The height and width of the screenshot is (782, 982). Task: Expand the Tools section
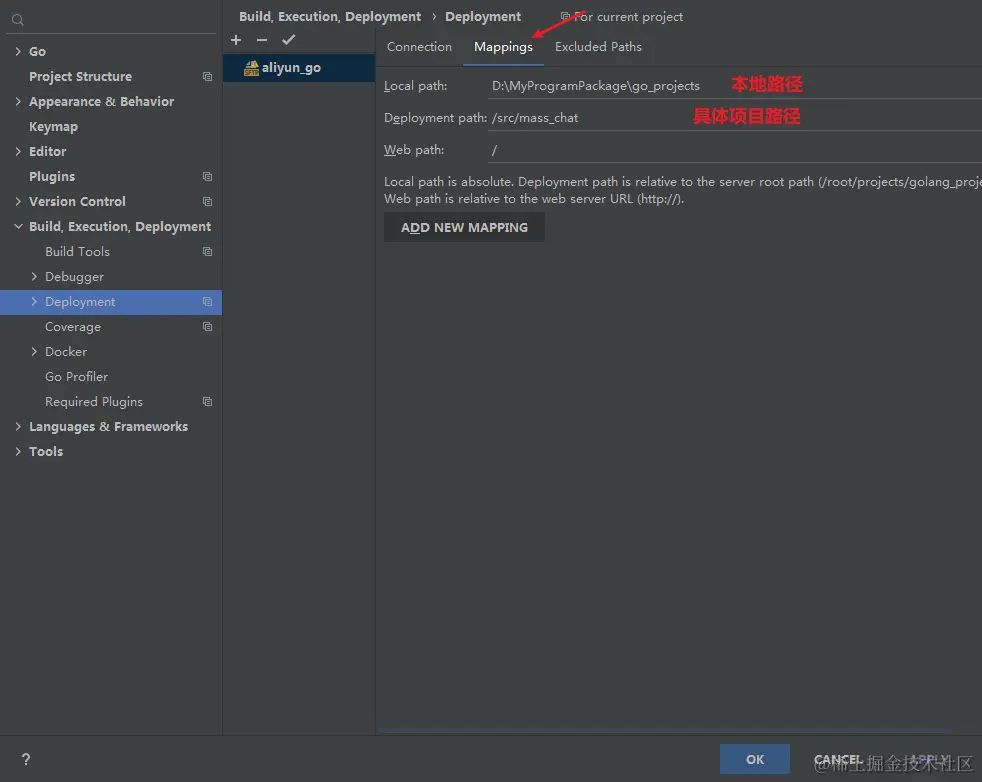(x=18, y=452)
